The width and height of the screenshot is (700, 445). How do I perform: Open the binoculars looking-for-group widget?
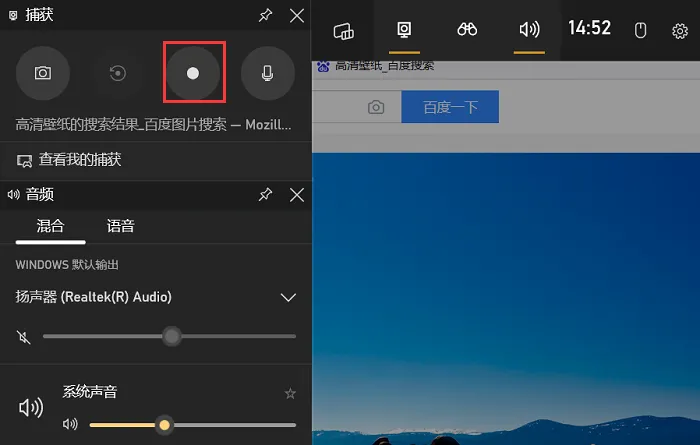467,30
